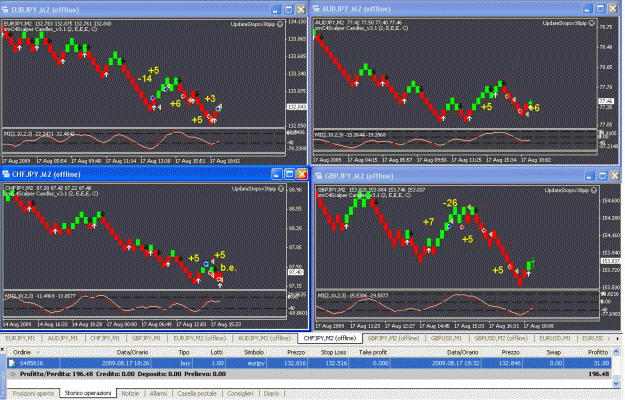Open the Casella postale terminal tab
Screen dimensions: 625x400
197,393
